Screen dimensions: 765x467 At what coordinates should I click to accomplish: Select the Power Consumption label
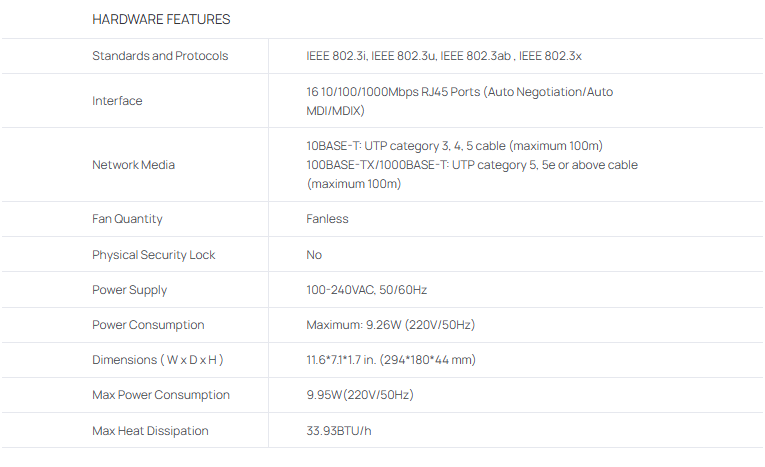(148, 325)
